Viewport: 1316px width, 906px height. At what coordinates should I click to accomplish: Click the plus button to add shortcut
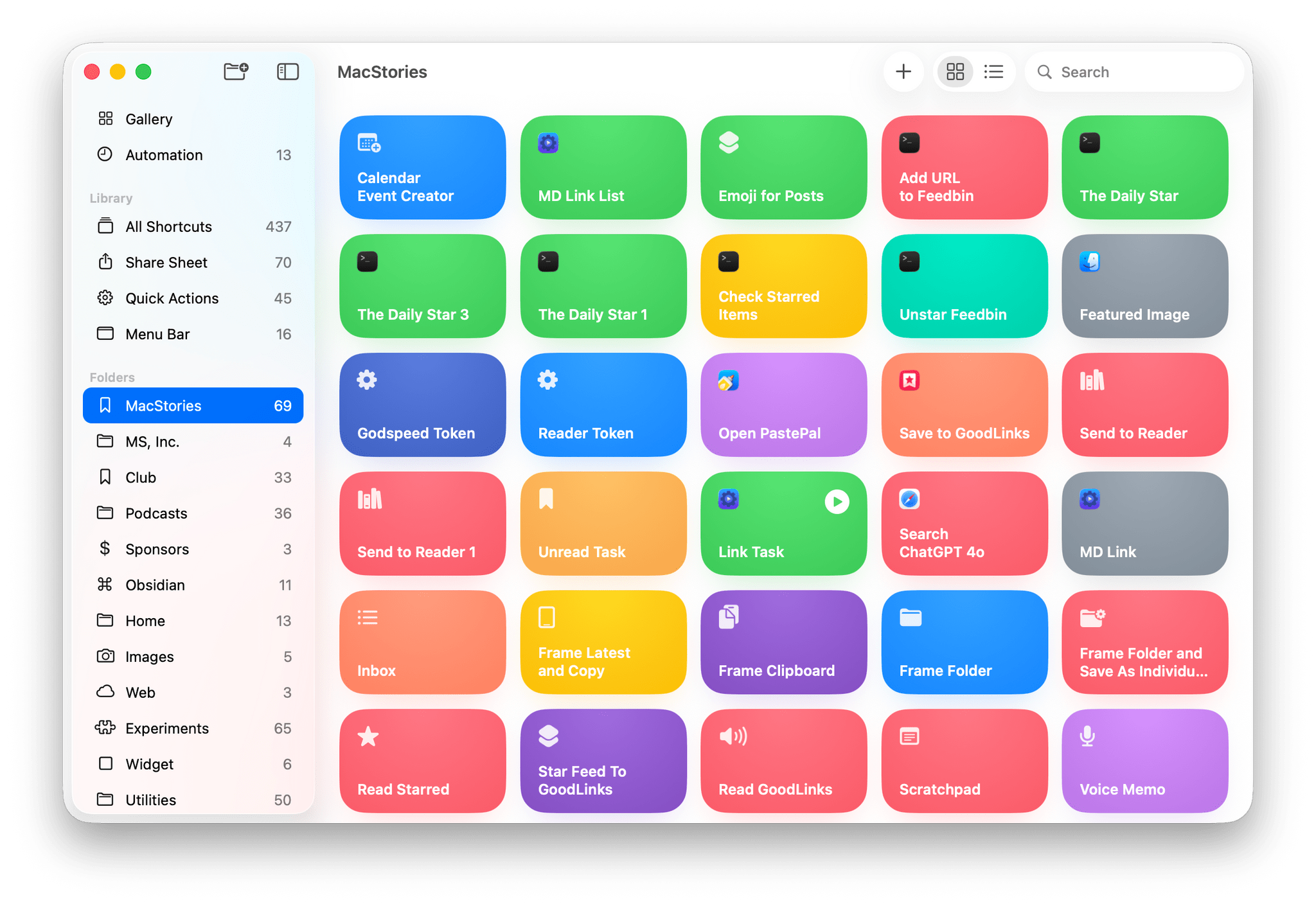point(903,71)
